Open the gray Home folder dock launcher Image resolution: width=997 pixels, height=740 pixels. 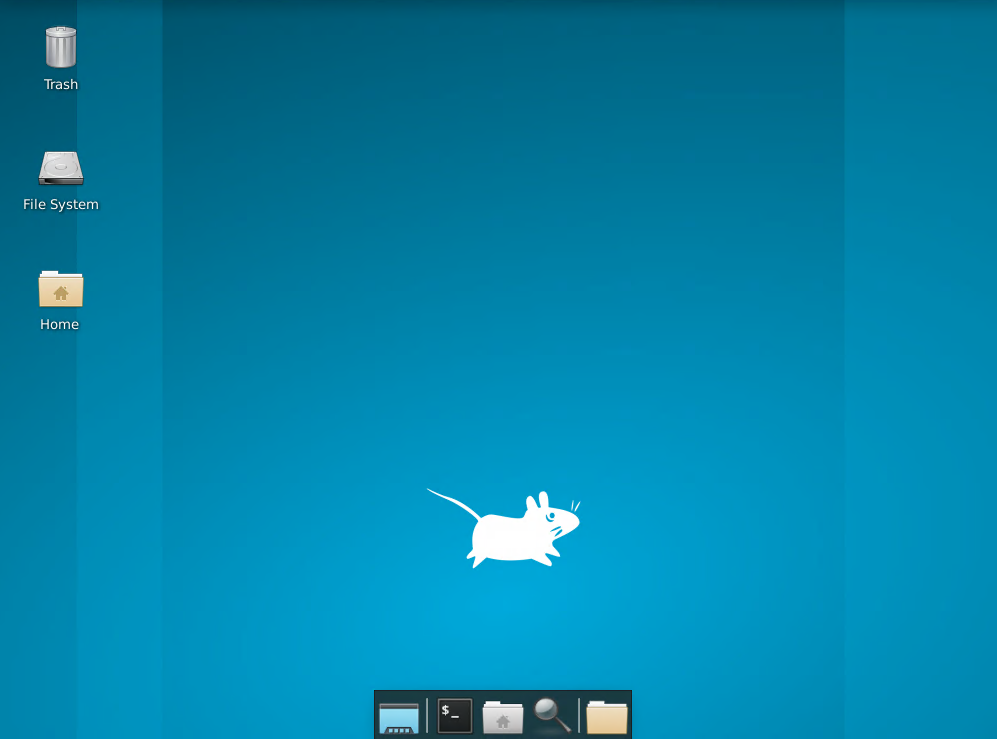[503, 716]
